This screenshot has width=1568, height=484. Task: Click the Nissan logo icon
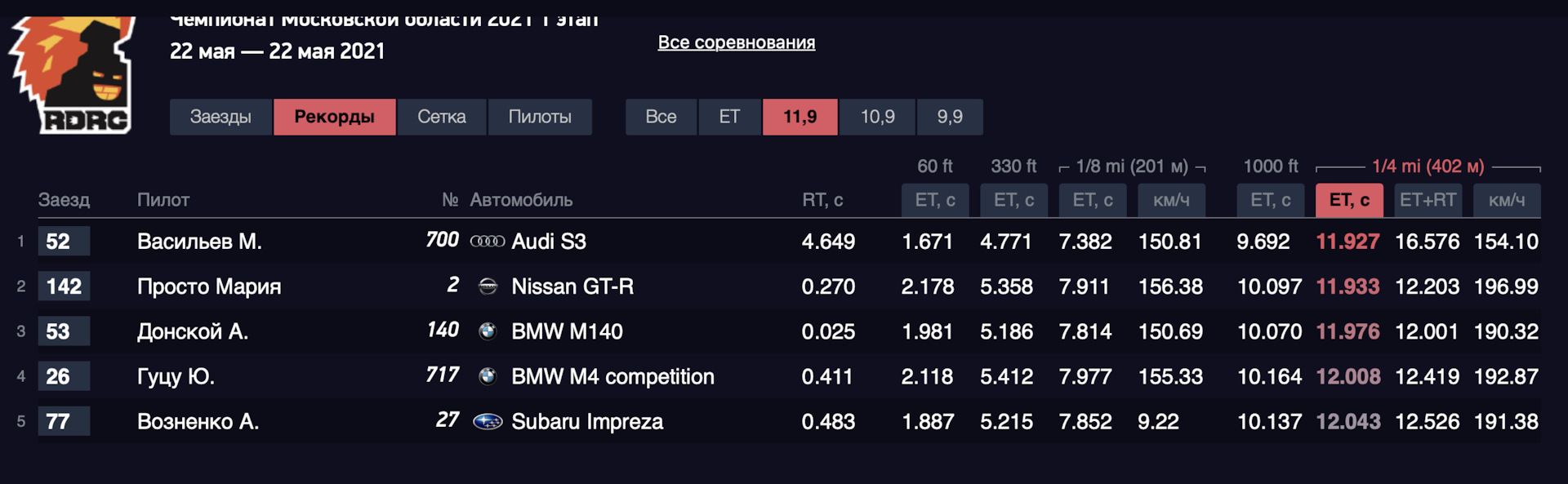point(488,286)
